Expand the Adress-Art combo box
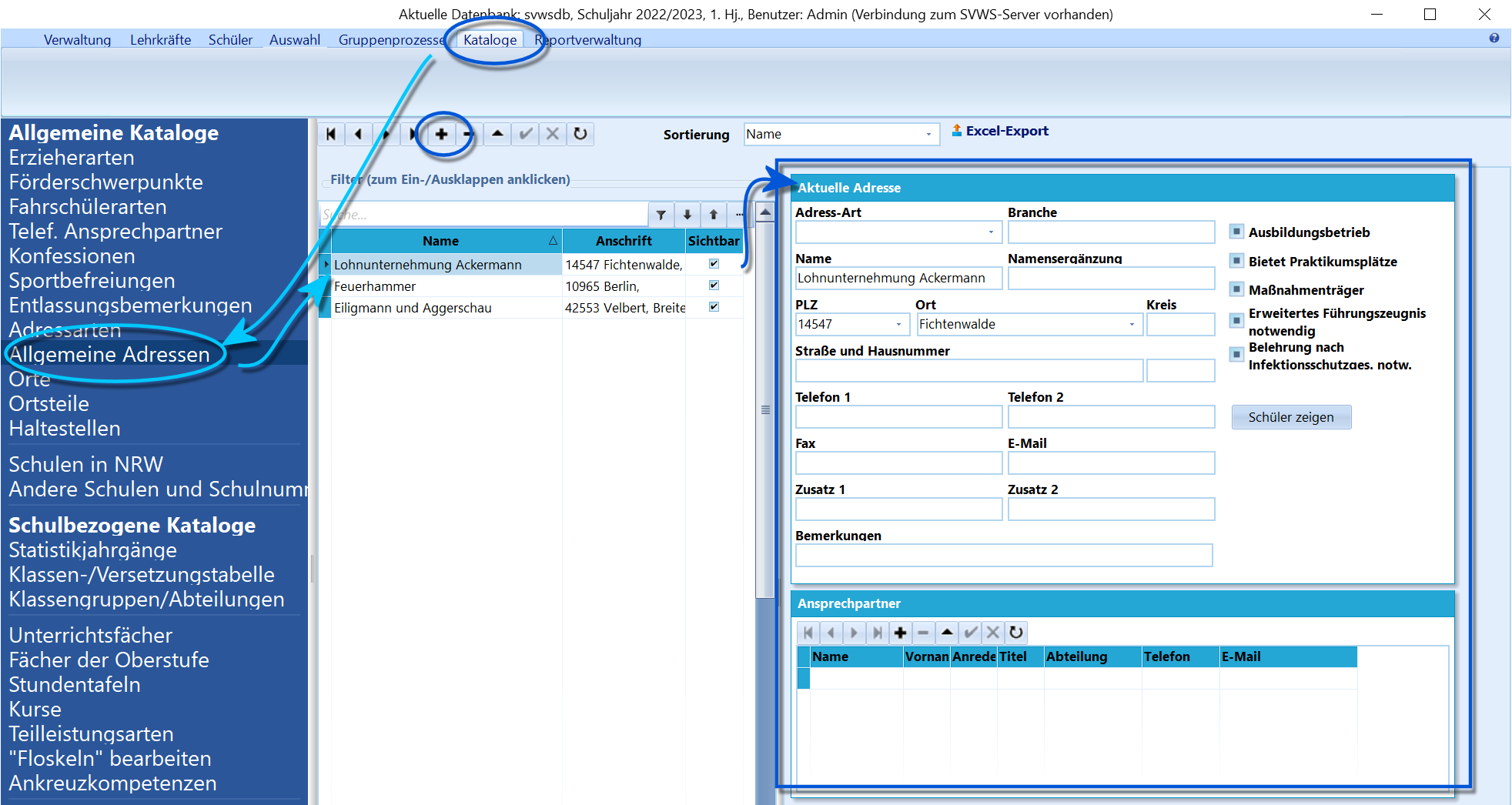 click(991, 232)
